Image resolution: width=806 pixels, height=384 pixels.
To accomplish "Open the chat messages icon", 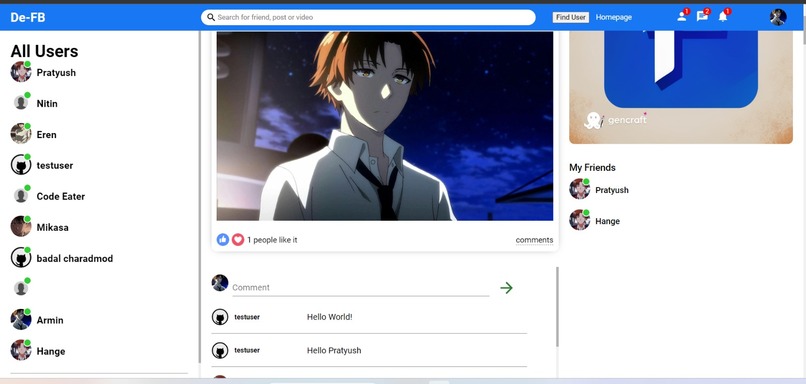I will [x=702, y=16].
